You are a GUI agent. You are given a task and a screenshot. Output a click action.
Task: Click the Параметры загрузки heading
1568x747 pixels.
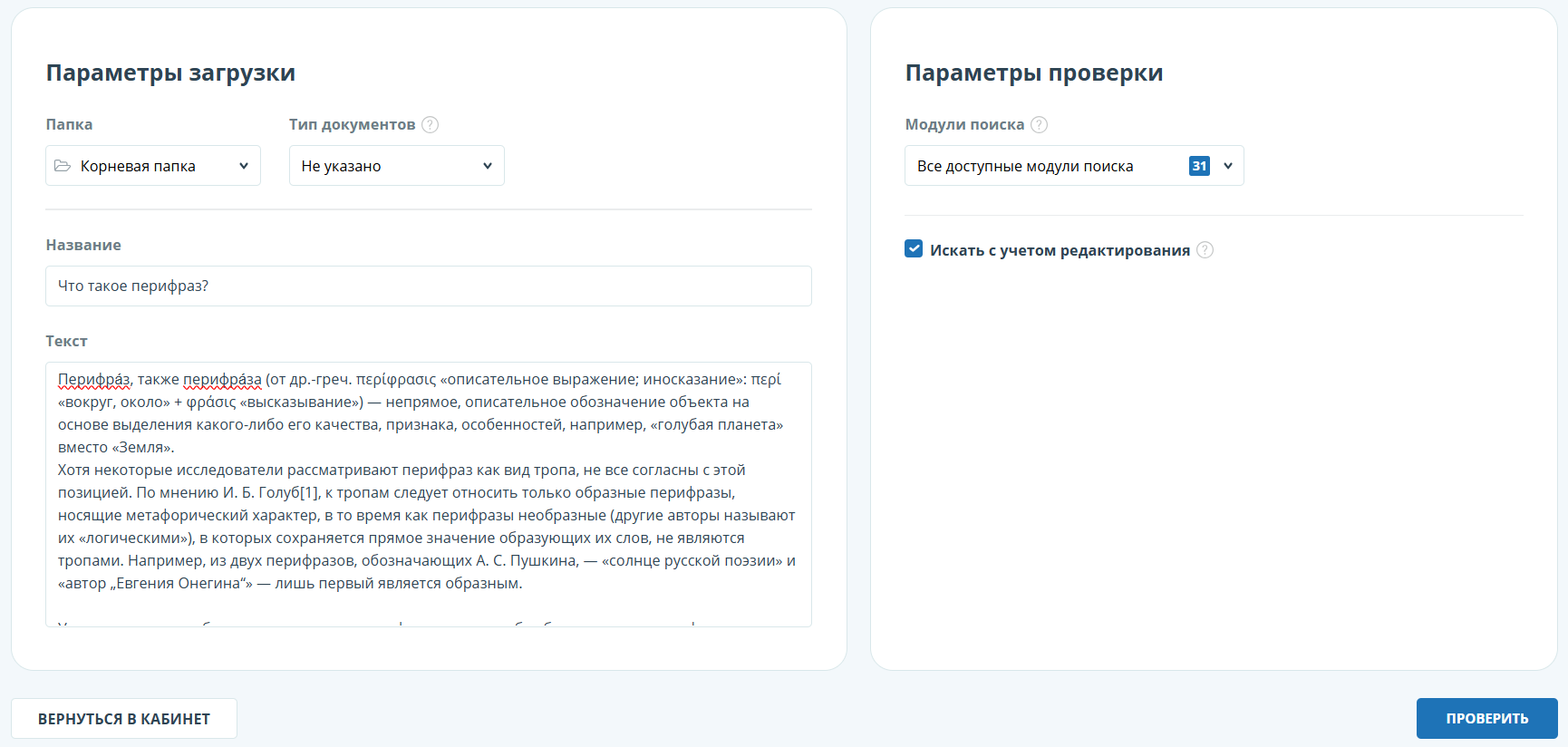pos(170,73)
